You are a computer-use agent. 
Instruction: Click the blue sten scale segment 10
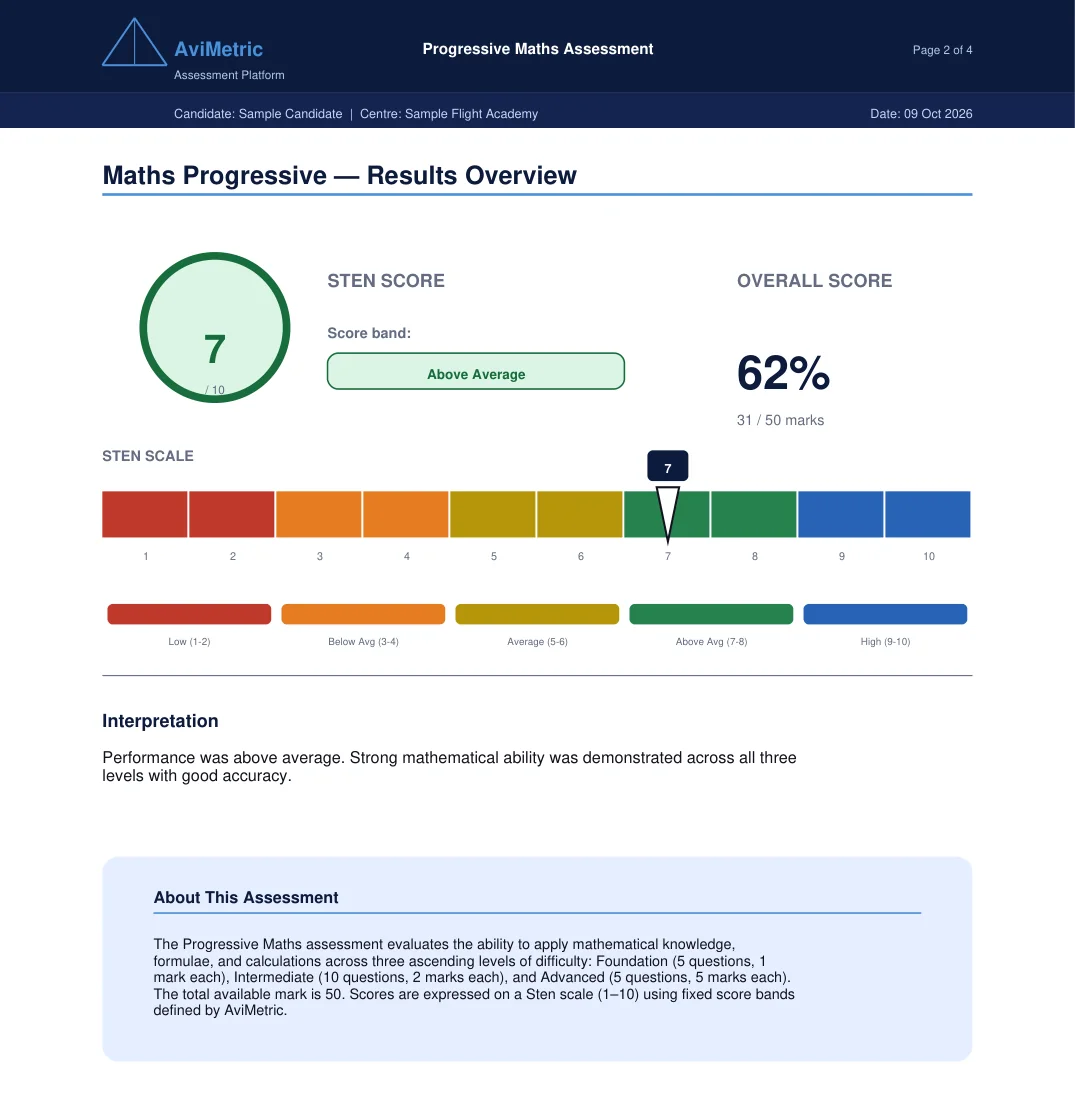pyautogui.click(x=928, y=514)
